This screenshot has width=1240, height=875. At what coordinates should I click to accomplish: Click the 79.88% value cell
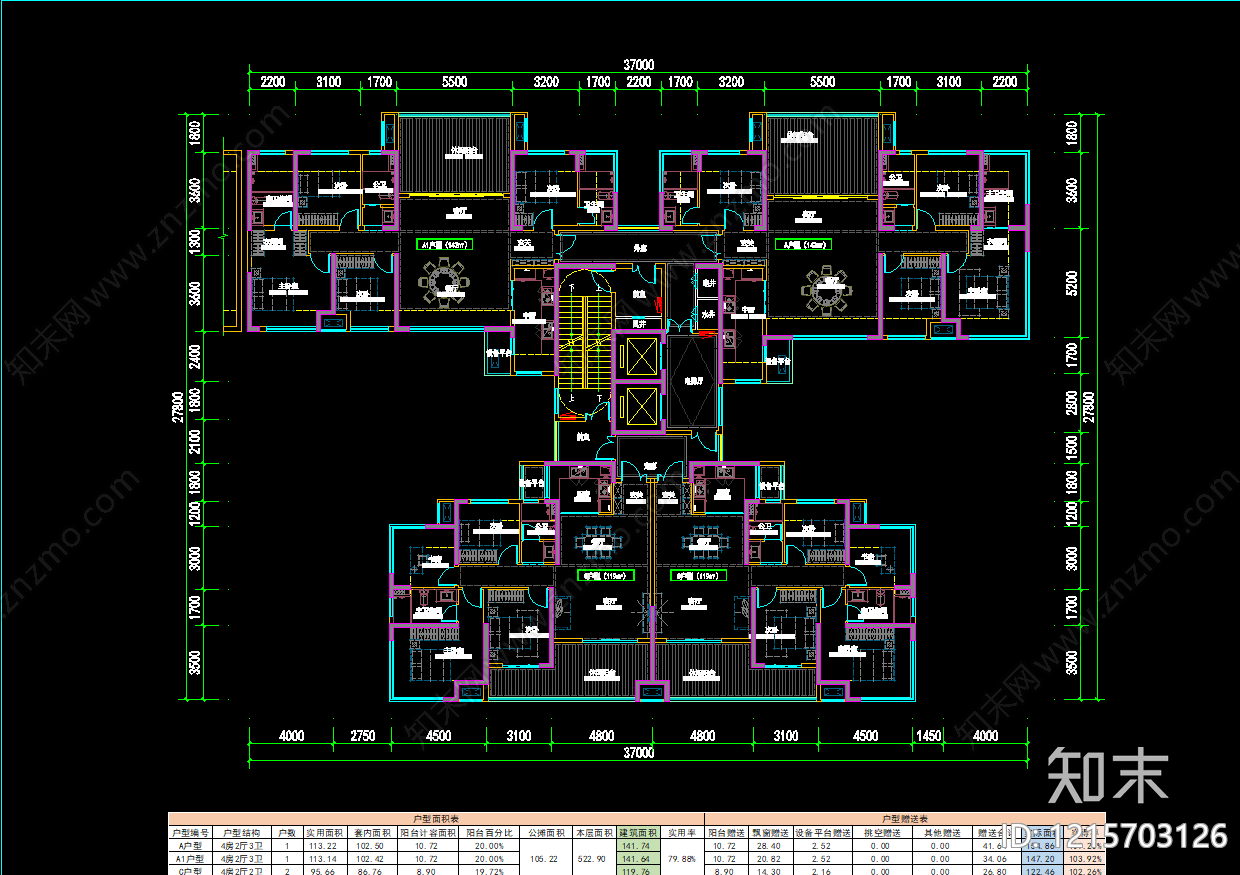(x=682, y=858)
